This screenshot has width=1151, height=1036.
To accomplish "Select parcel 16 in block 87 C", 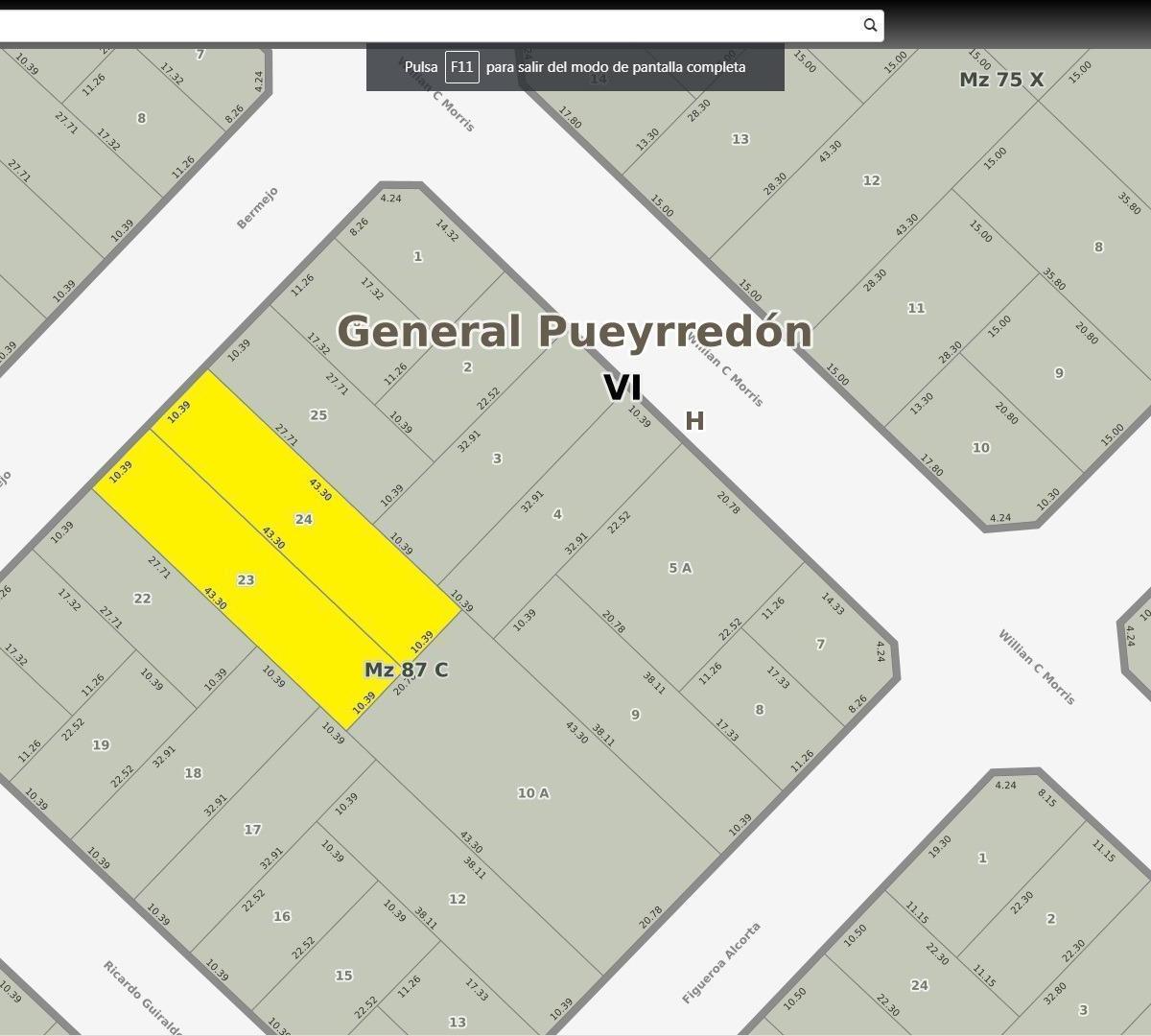I will [281, 916].
